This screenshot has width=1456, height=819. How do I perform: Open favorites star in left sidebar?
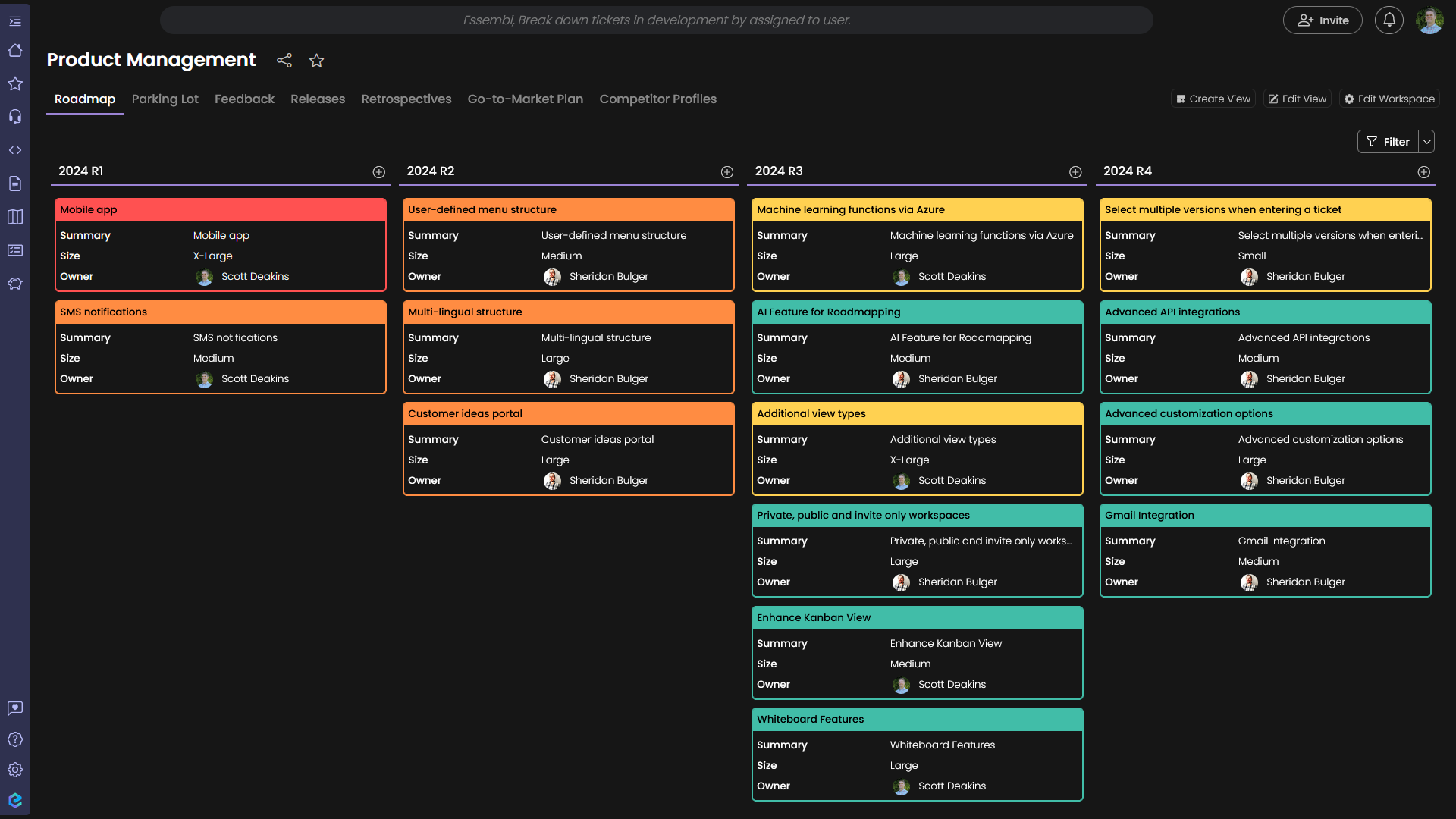pyautogui.click(x=15, y=83)
